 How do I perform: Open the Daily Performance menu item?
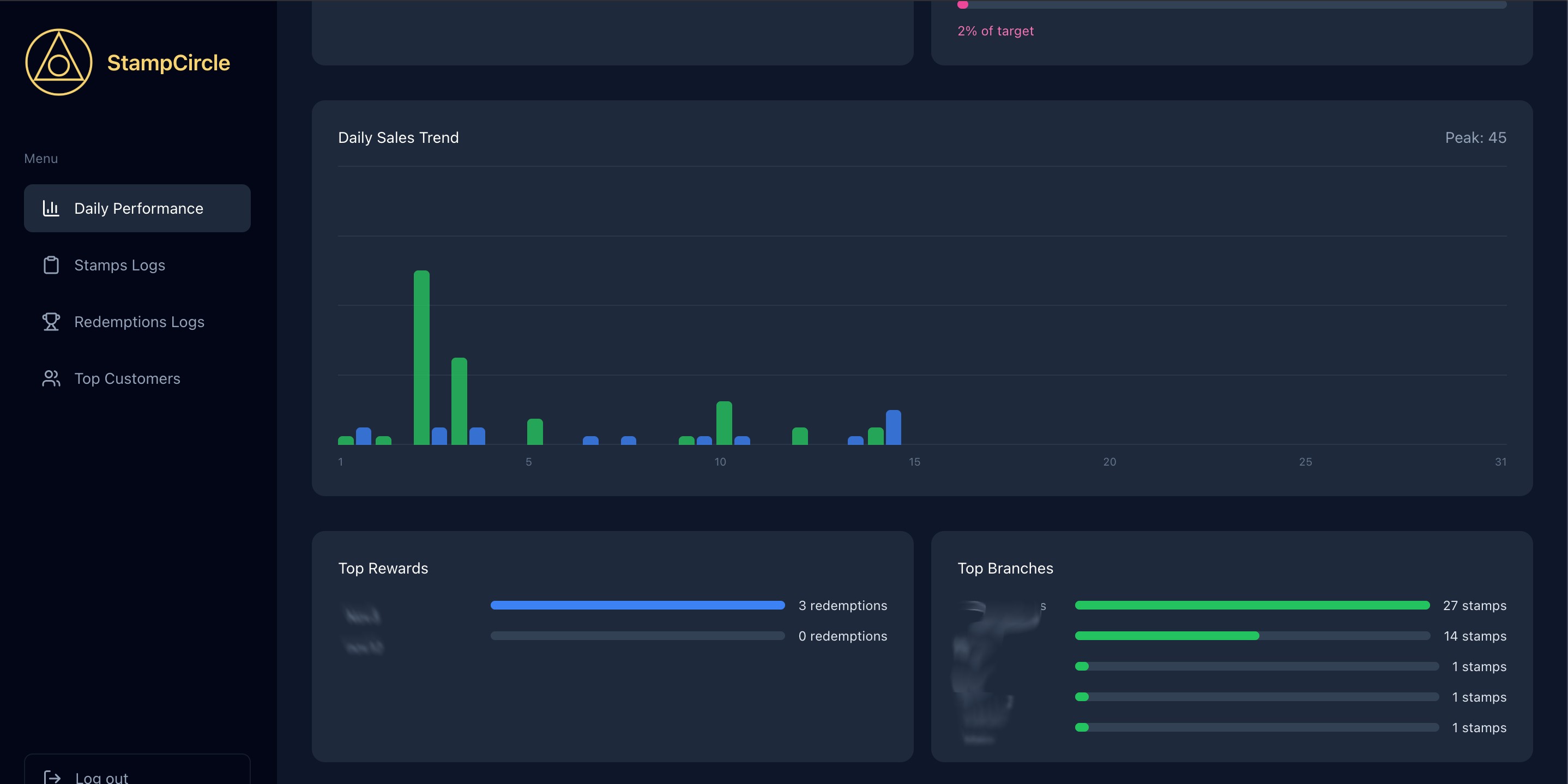[137, 208]
